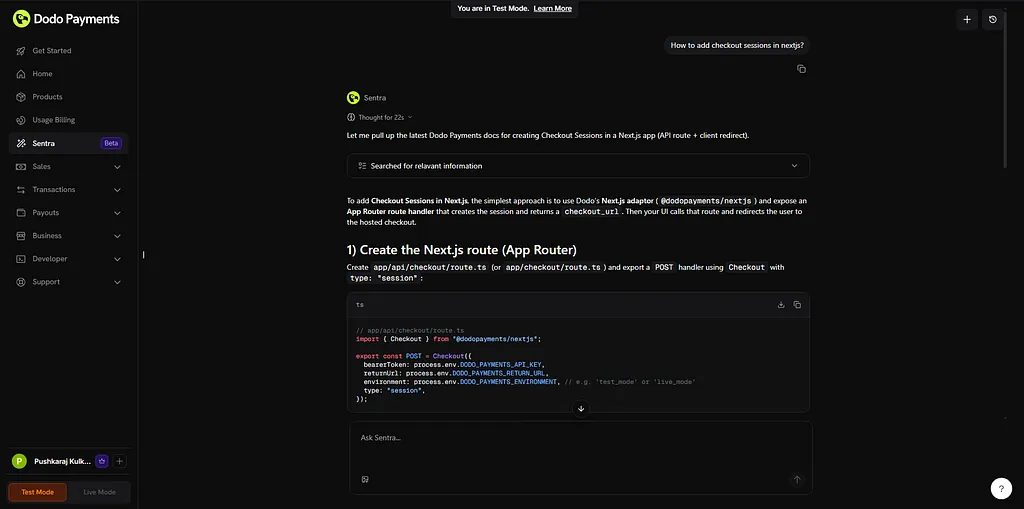Click the scroll-to-bottom arrow button

point(581,408)
